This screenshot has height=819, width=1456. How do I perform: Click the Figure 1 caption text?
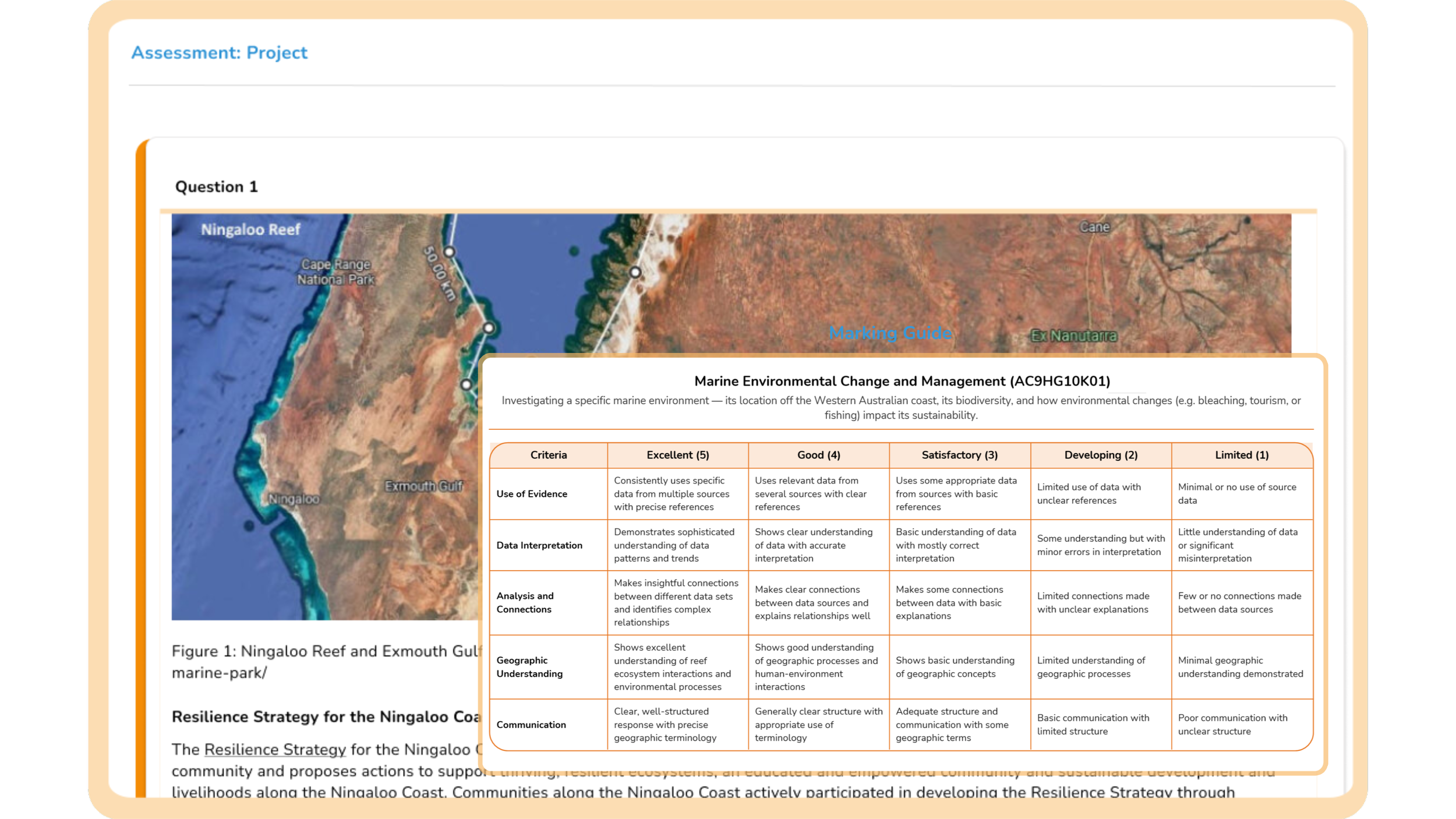tap(326, 662)
